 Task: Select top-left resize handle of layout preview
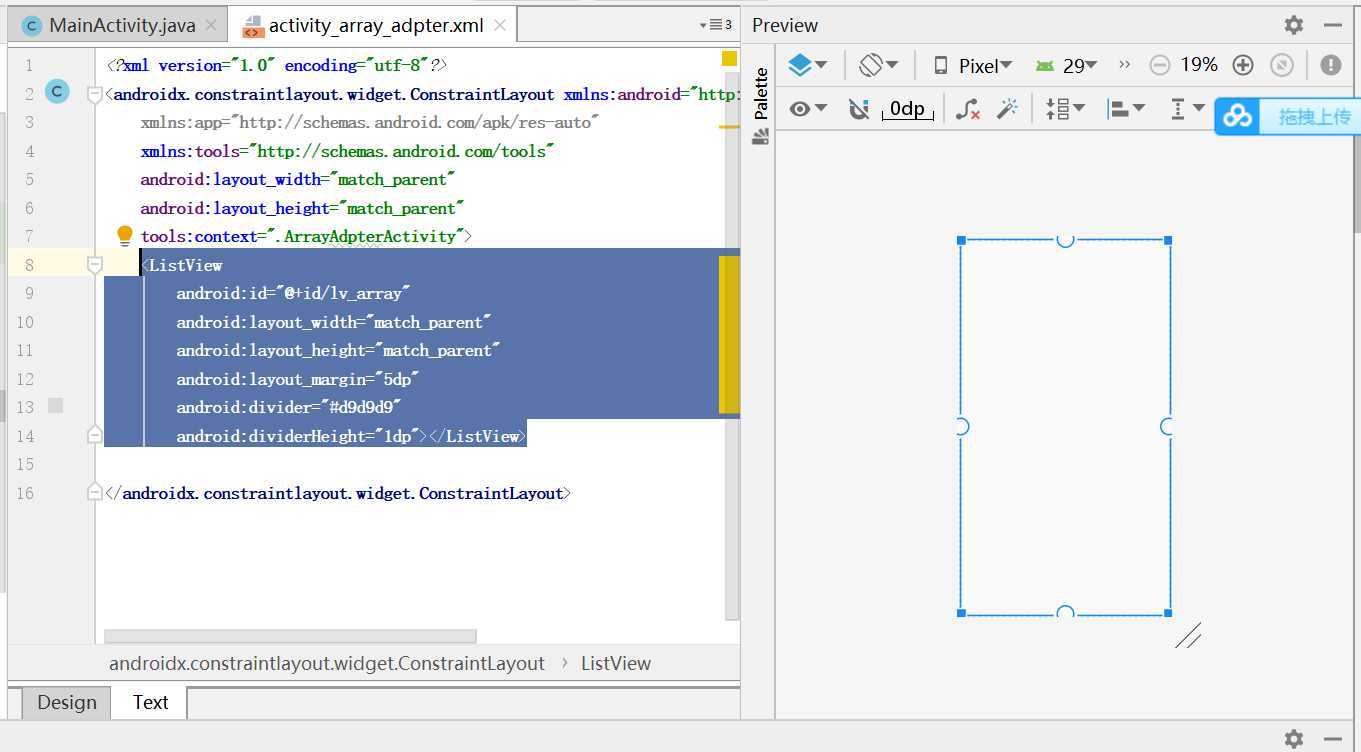point(961,240)
